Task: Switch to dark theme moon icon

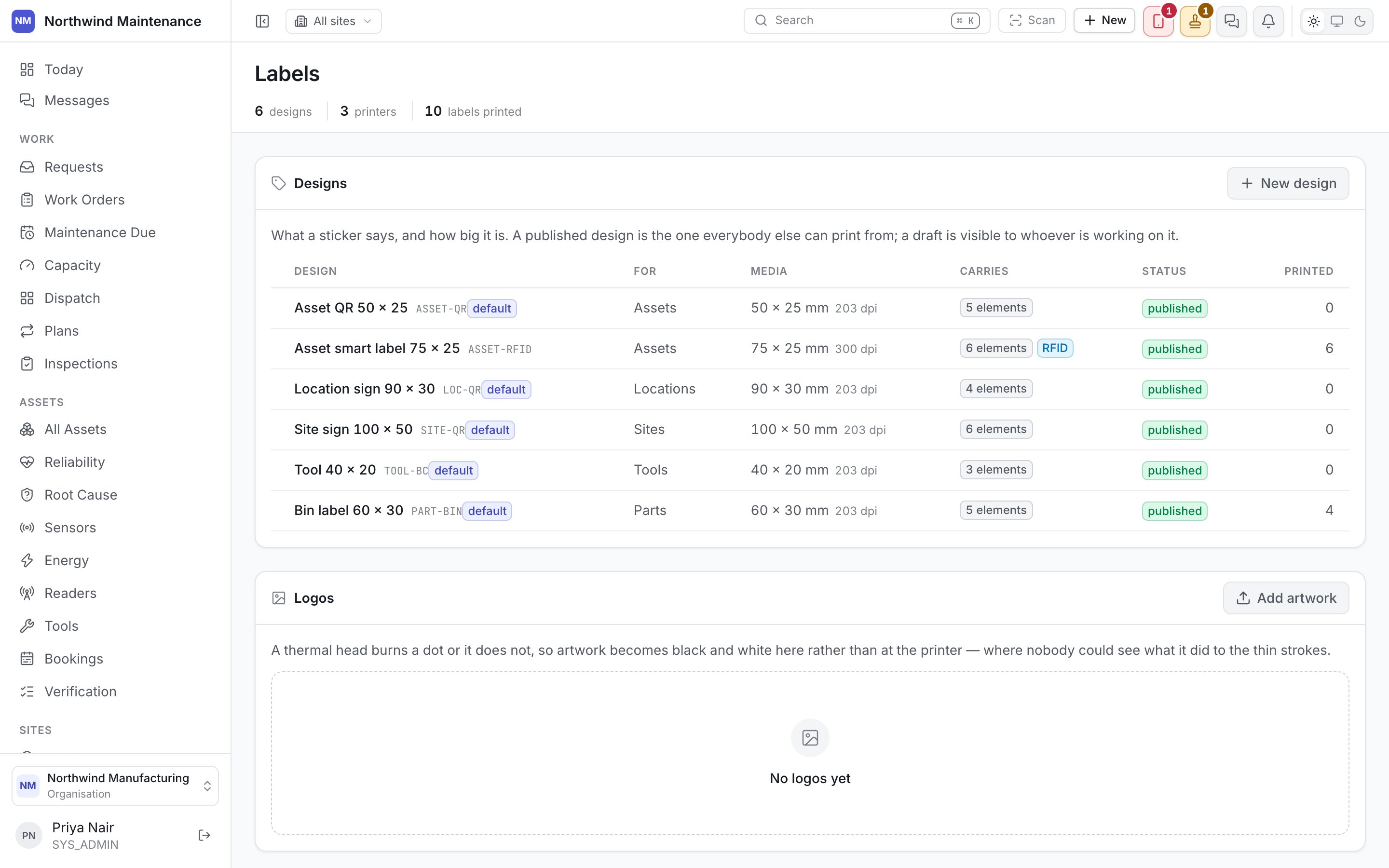Action: click(1360, 21)
